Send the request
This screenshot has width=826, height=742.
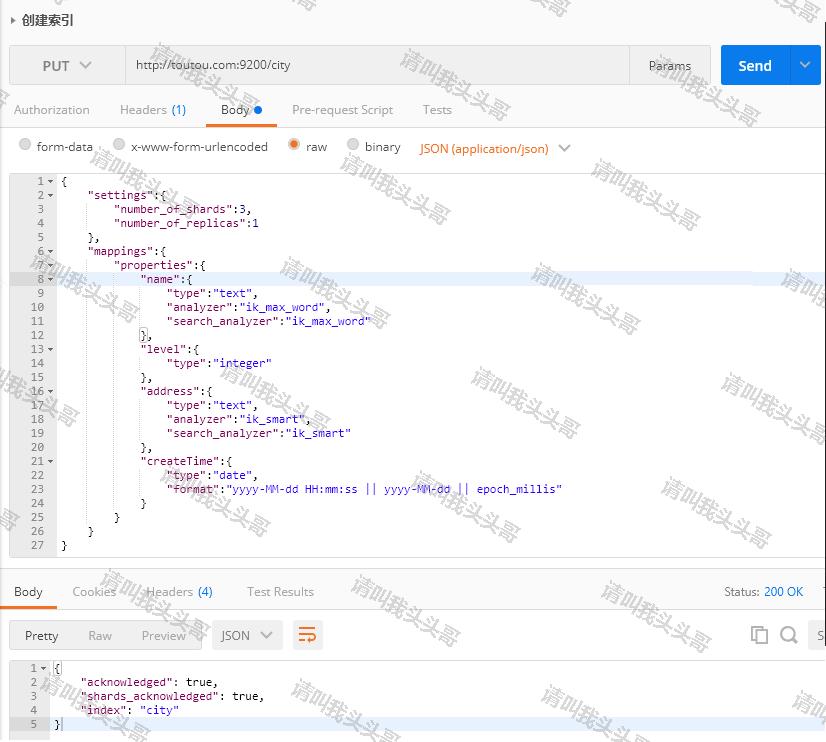point(755,65)
